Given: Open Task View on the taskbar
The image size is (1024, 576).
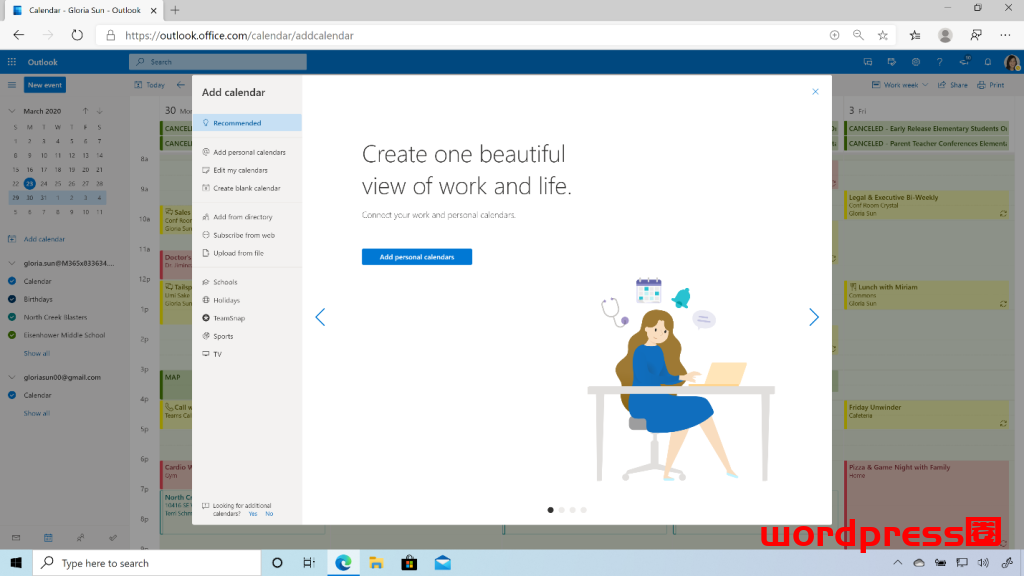Looking at the screenshot, I should click(x=310, y=563).
